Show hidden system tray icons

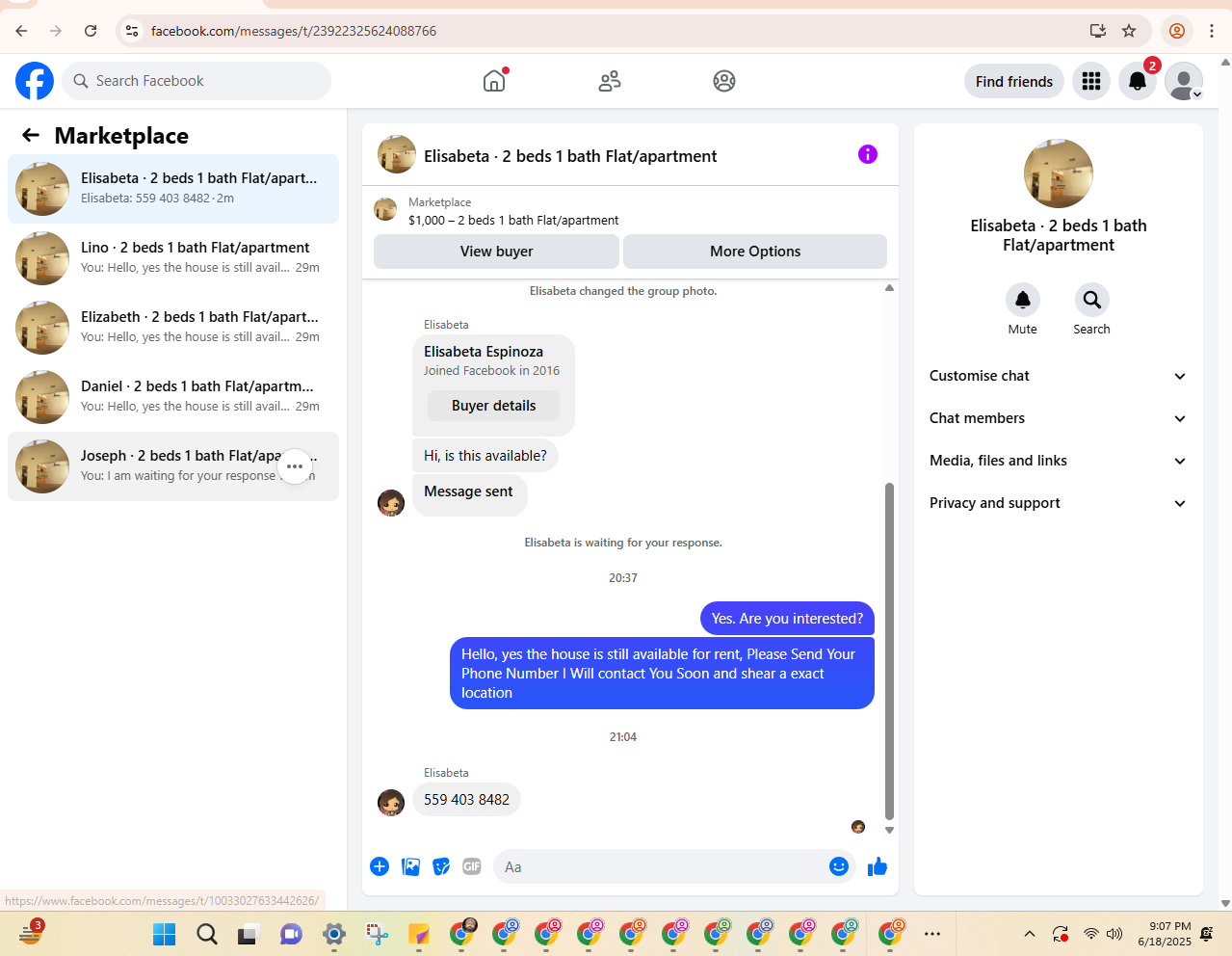[1030, 934]
